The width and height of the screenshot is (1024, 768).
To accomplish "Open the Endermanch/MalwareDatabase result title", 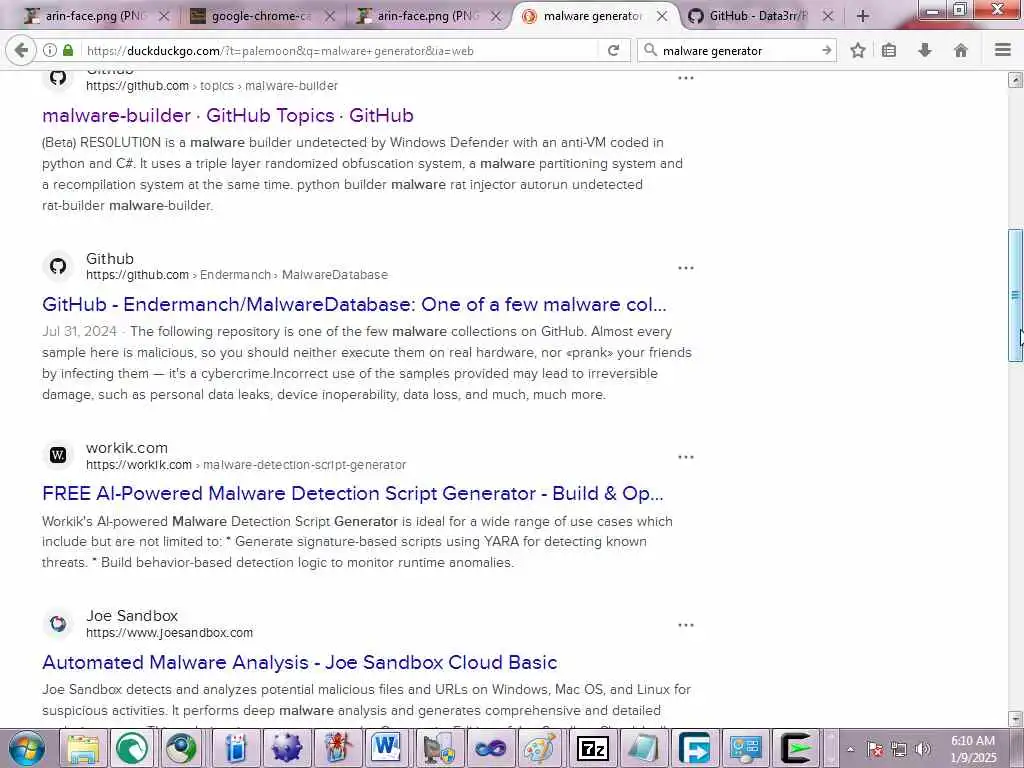I will (354, 304).
